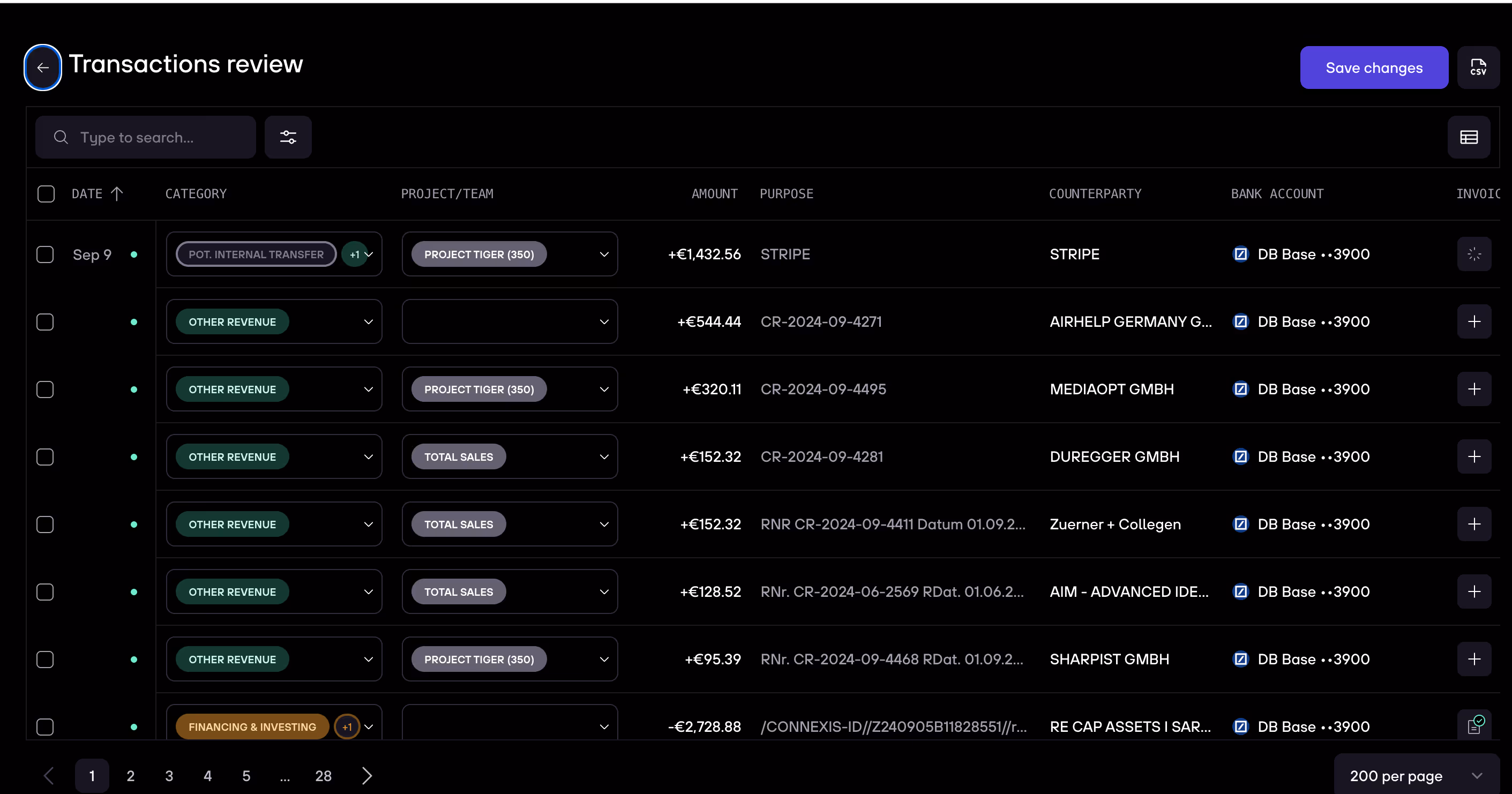
Task: Open the 200 per page dropdown
Action: (x=1416, y=776)
